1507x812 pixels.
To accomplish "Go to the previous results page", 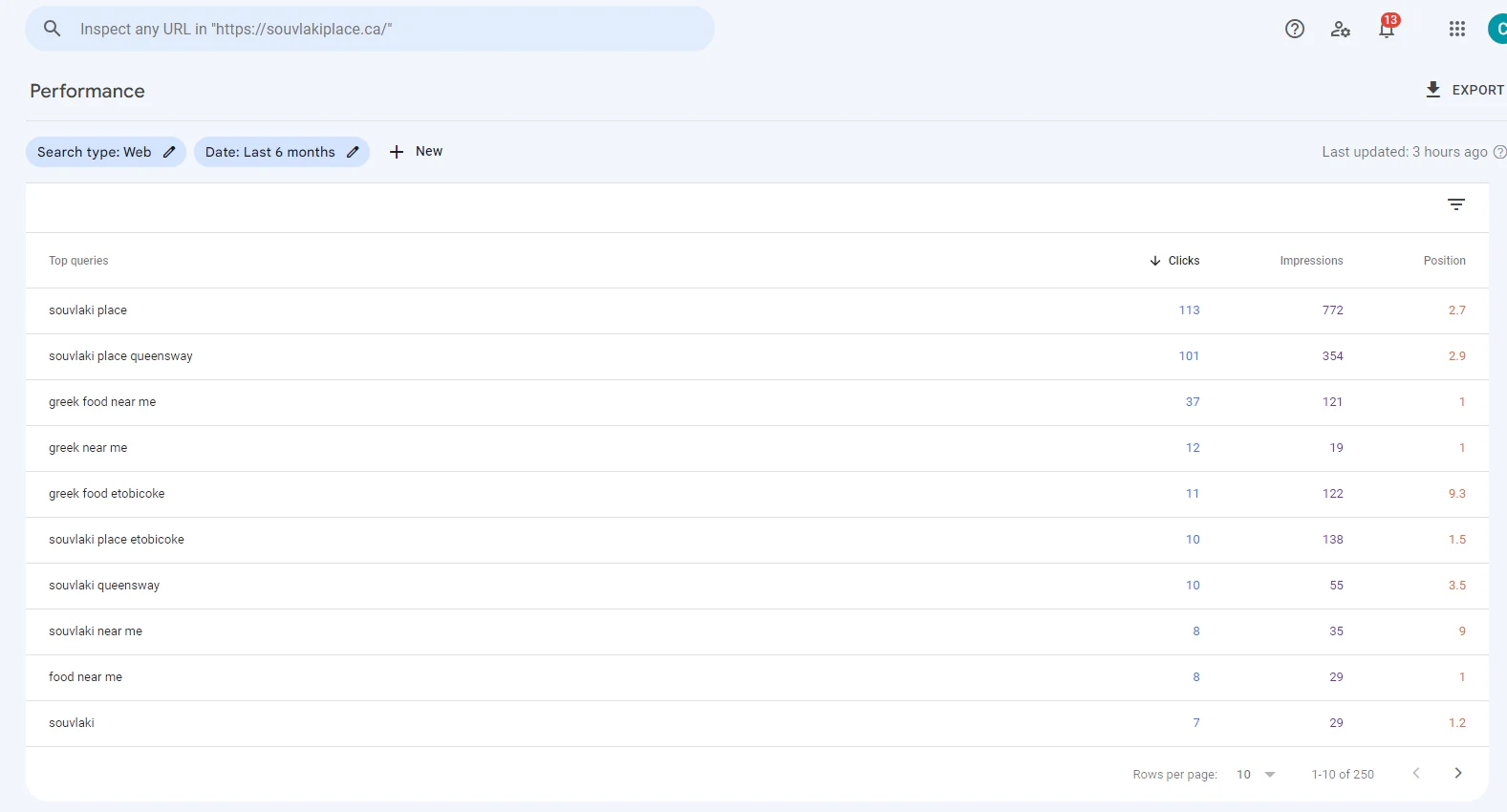I will coord(1416,774).
